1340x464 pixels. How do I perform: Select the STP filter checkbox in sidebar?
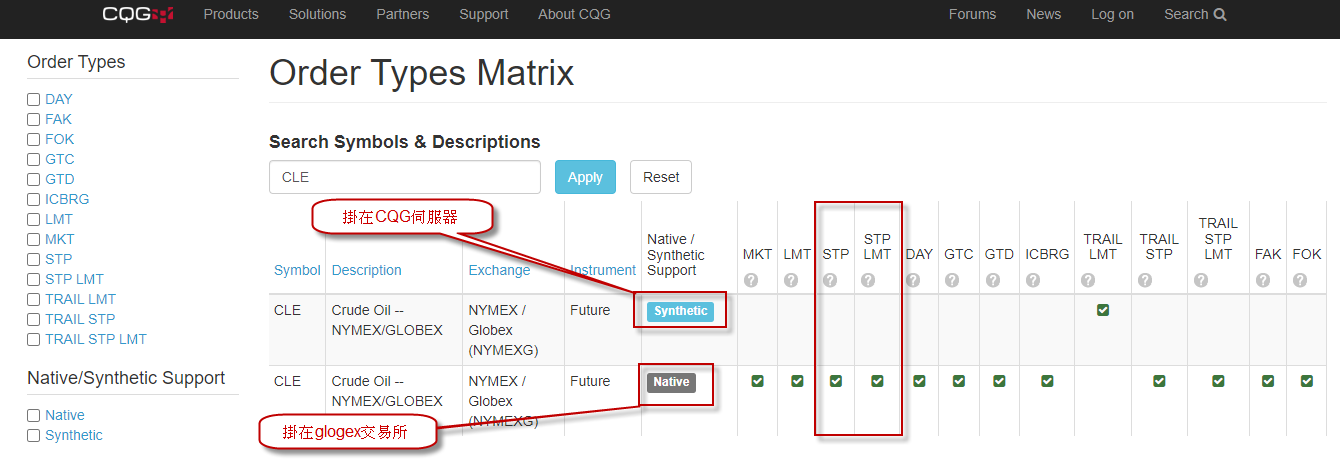[x=33, y=260]
